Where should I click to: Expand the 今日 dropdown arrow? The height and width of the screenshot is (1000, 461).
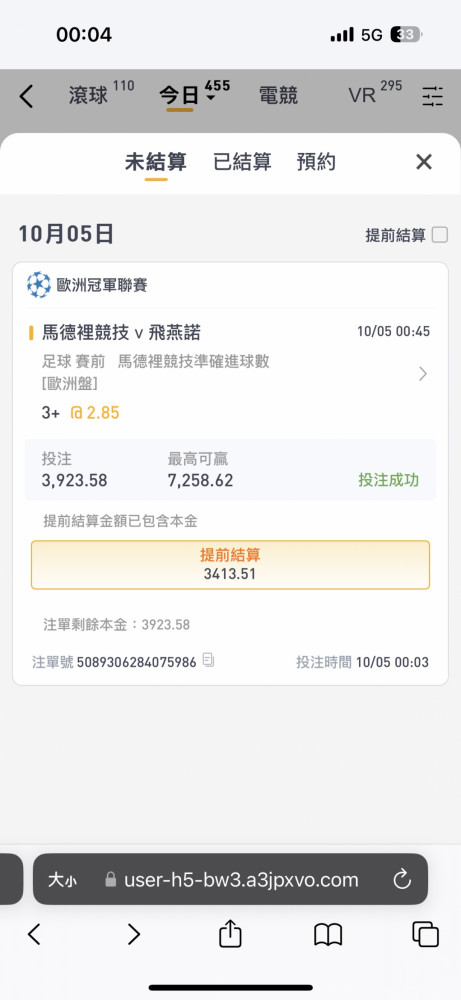[210, 98]
